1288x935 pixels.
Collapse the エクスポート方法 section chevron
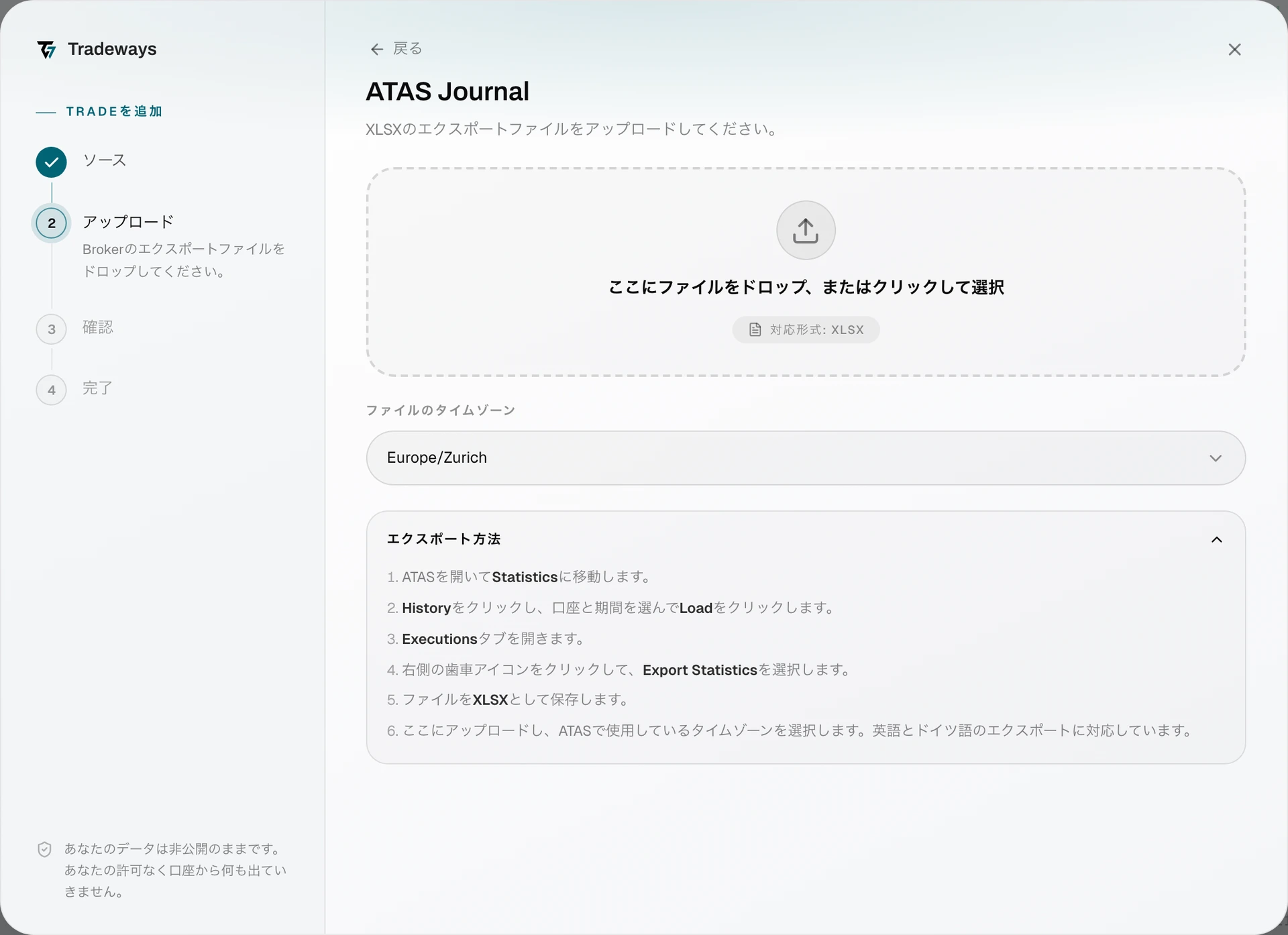[x=1217, y=540]
